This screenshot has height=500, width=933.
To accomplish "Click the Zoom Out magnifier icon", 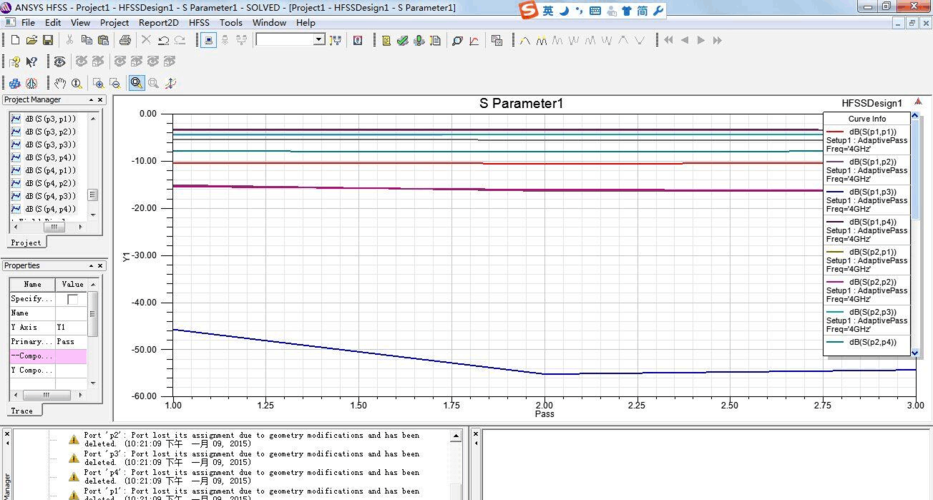I will (115, 83).
